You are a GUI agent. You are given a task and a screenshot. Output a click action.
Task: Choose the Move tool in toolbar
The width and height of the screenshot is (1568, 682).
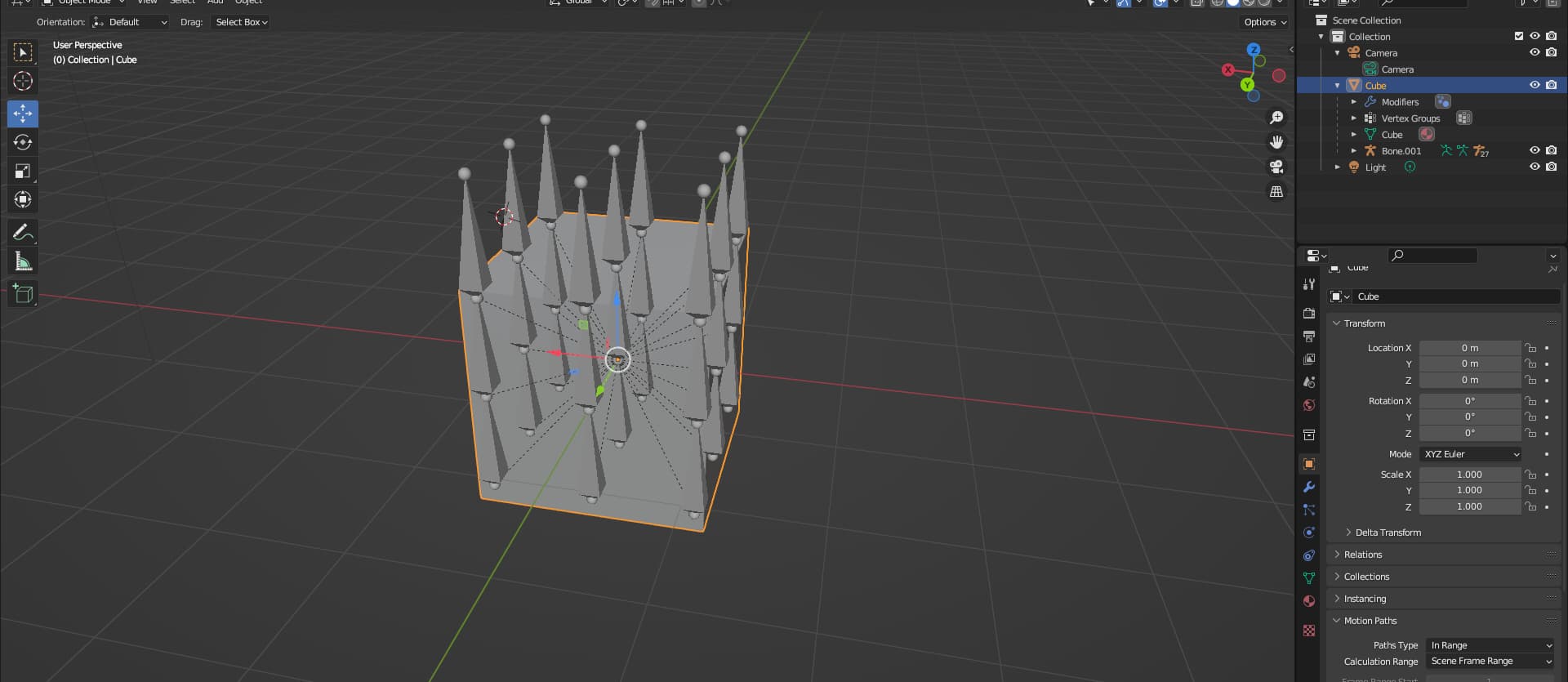click(x=23, y=114)
